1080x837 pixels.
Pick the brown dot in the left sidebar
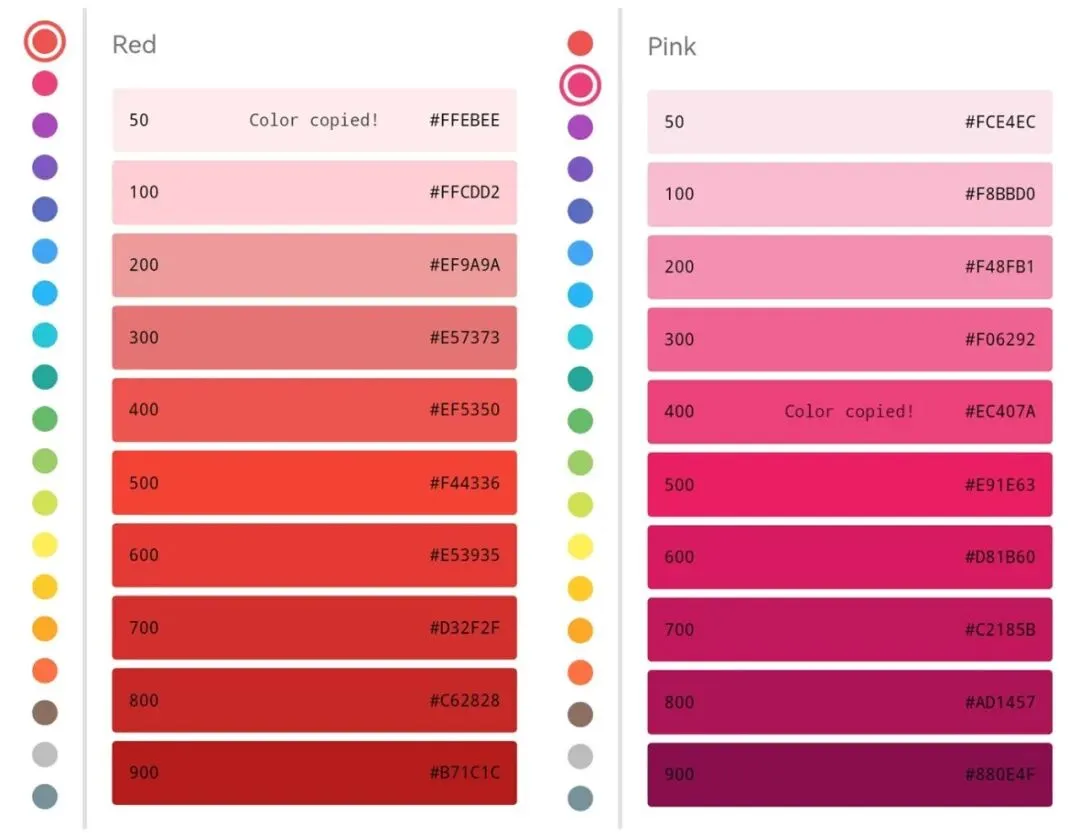[45, 713]
